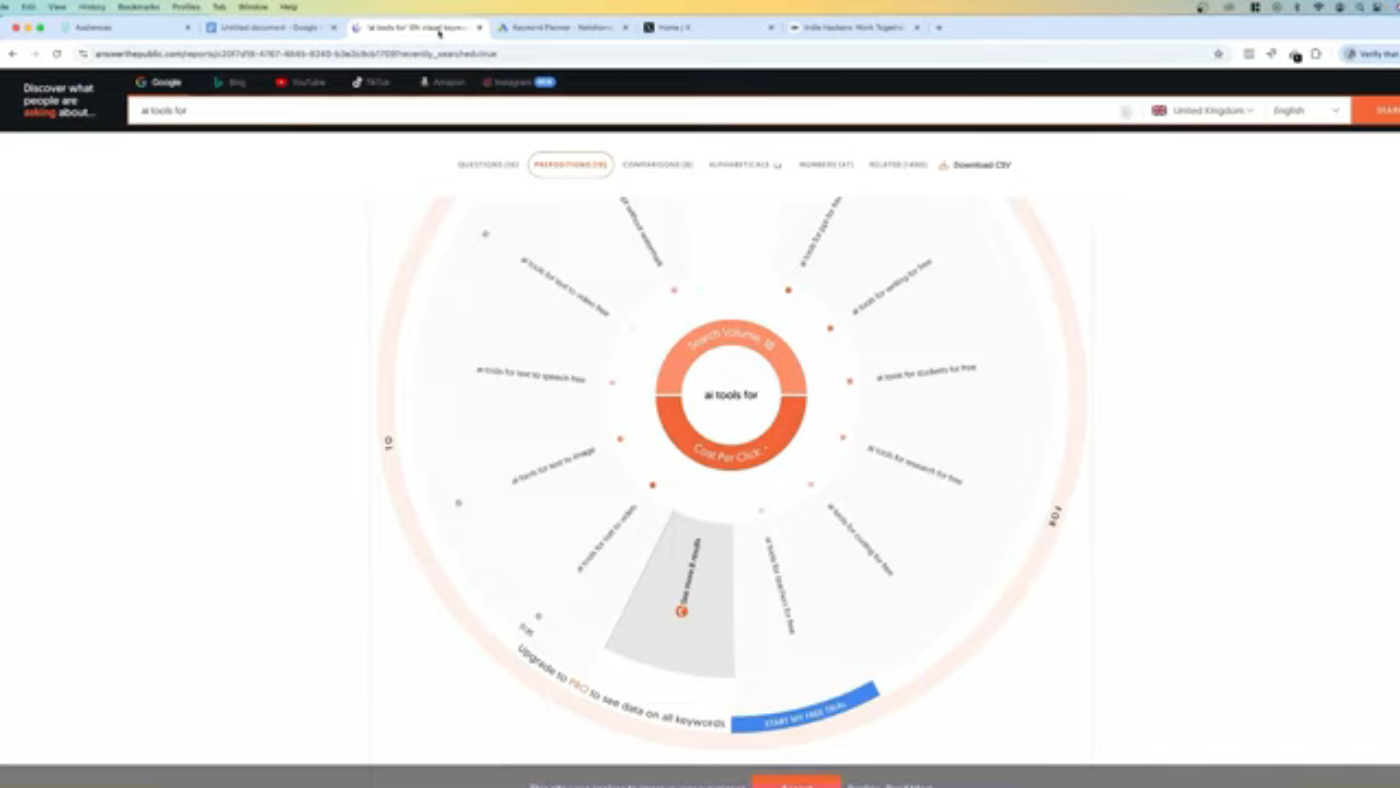Viewport: 1400px width, 788px height.
Task: Open the Bookmarks menu in the menu bar
Action: click(x=138, y=7)
